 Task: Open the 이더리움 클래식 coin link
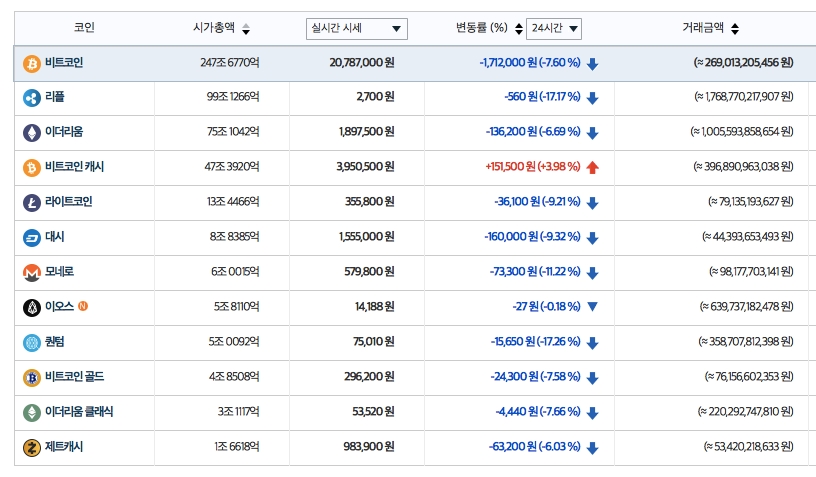click(79, 411)
